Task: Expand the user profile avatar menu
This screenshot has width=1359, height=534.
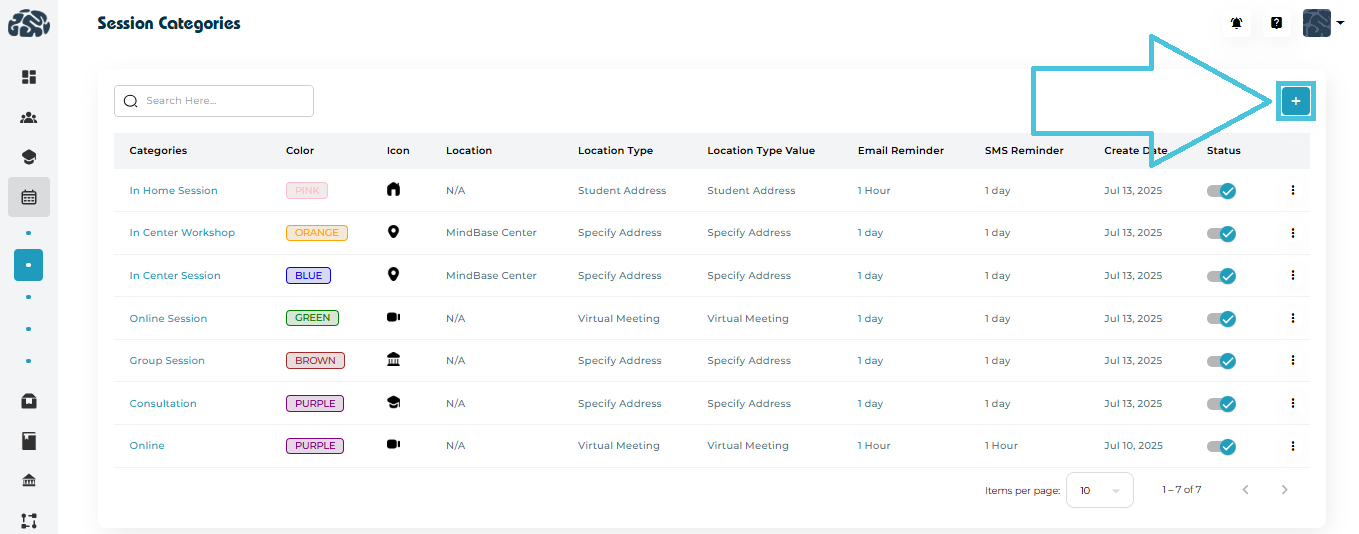Action: coord(1322,23)
